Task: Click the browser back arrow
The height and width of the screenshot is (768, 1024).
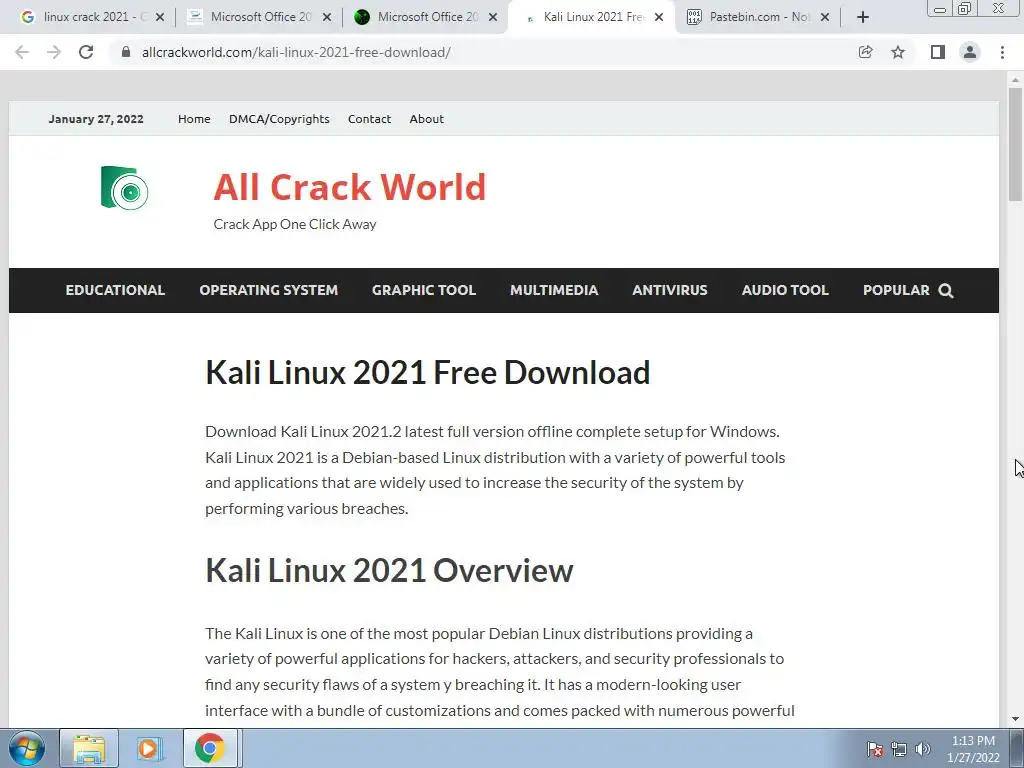Action: pyautogui.click(x=22, y=52)
